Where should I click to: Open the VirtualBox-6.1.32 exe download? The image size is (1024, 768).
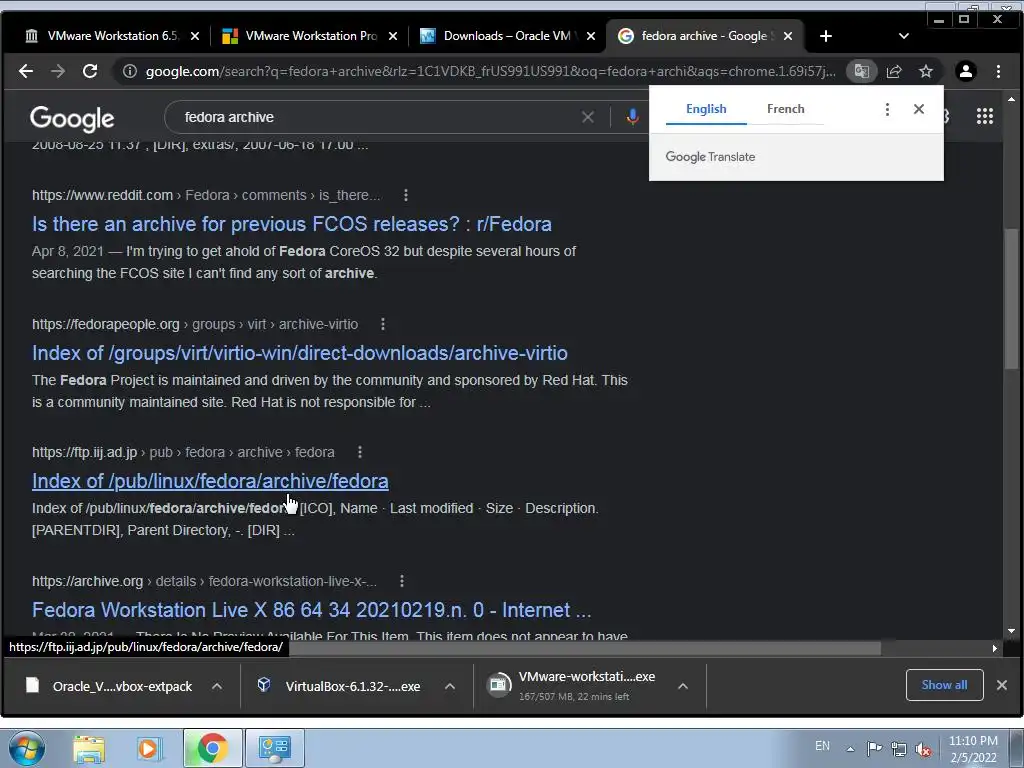point(340,686)
